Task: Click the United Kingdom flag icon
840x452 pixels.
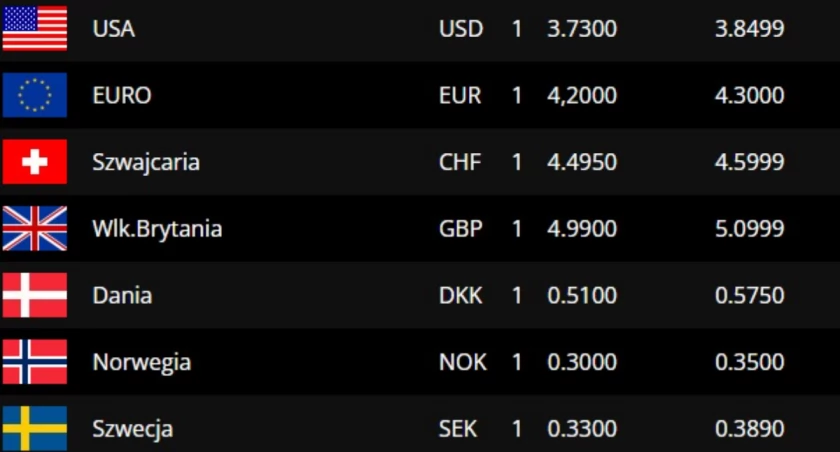Action: [35, 228]
